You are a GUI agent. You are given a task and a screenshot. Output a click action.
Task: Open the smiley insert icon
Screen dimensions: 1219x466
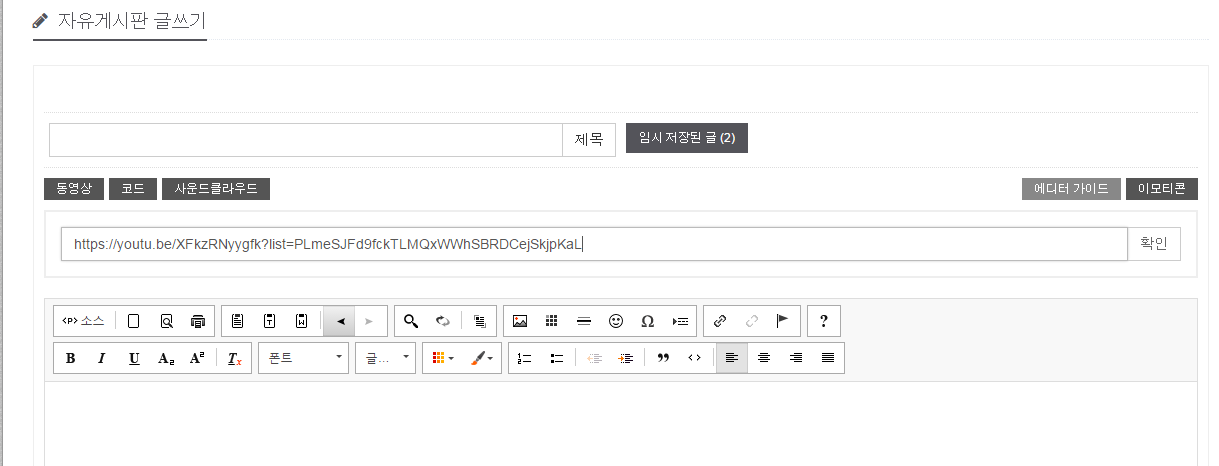click(616, 321)
